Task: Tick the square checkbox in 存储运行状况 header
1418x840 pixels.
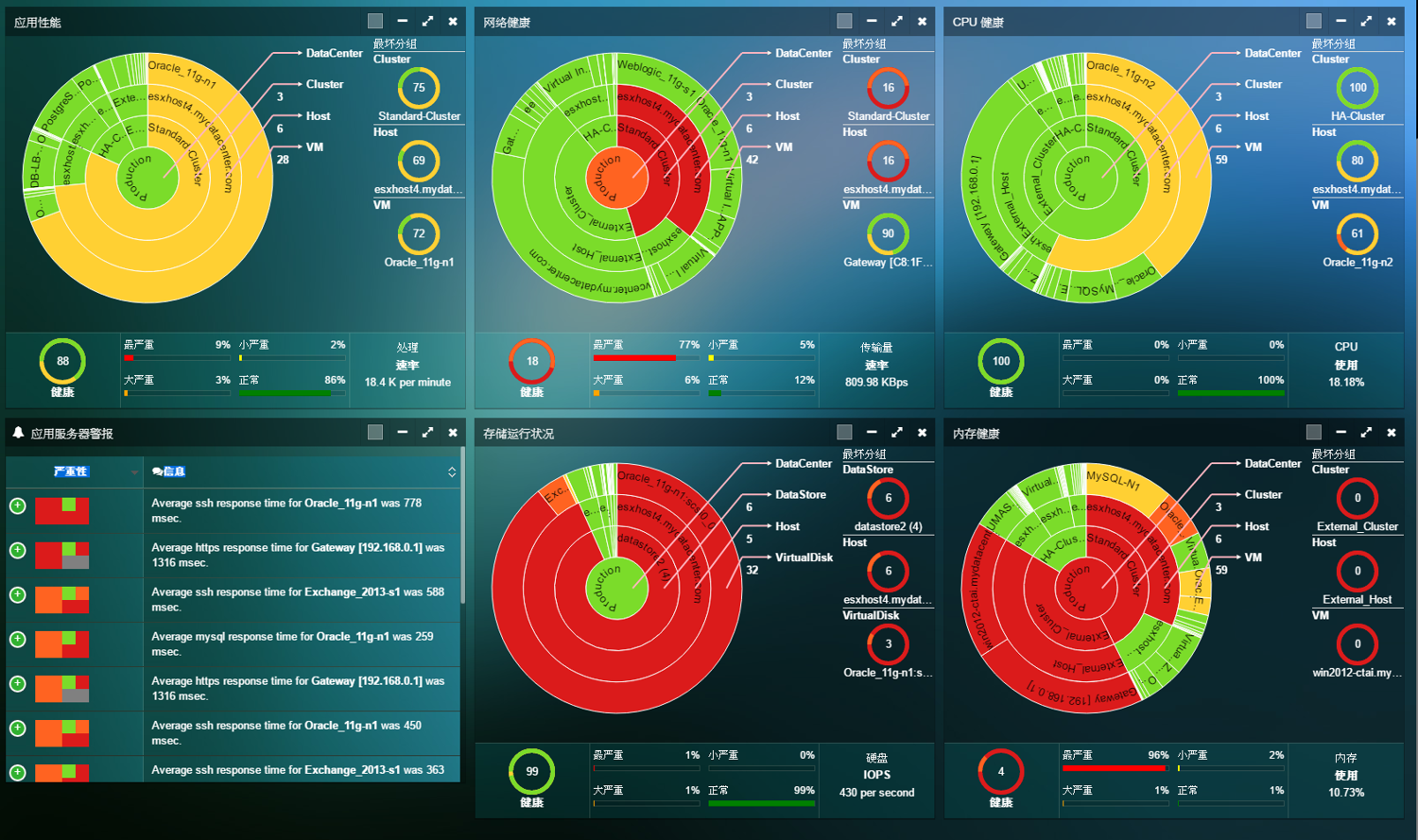Action: click(x=844, y=432)
